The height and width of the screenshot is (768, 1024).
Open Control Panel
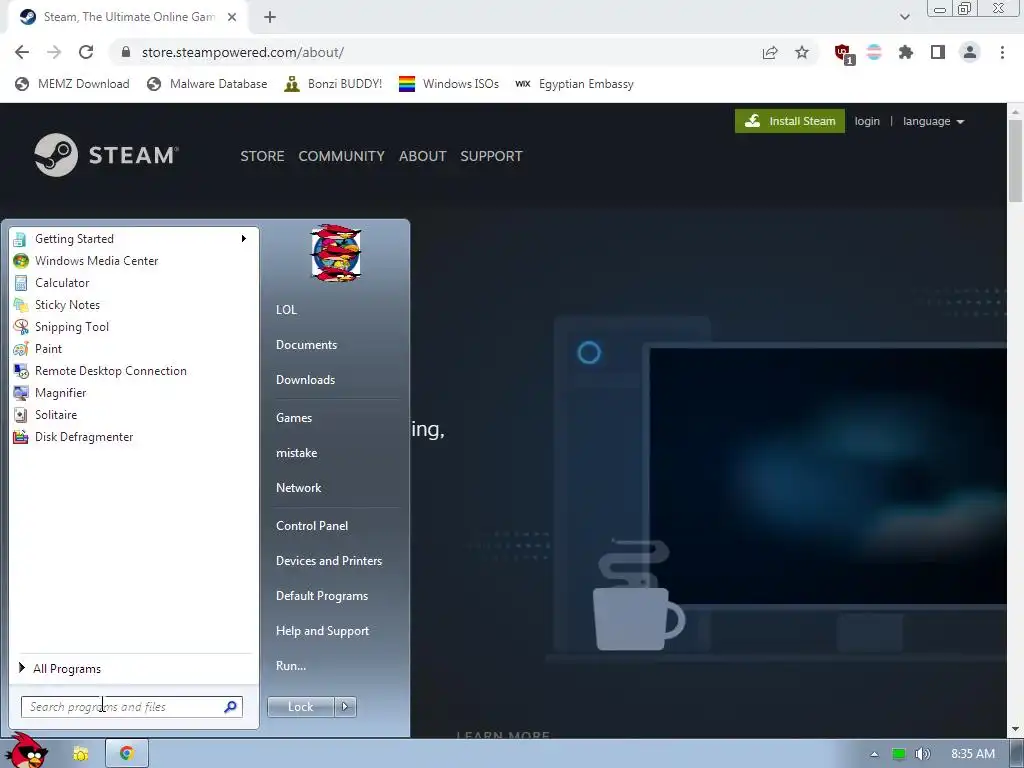click(312, 526)
